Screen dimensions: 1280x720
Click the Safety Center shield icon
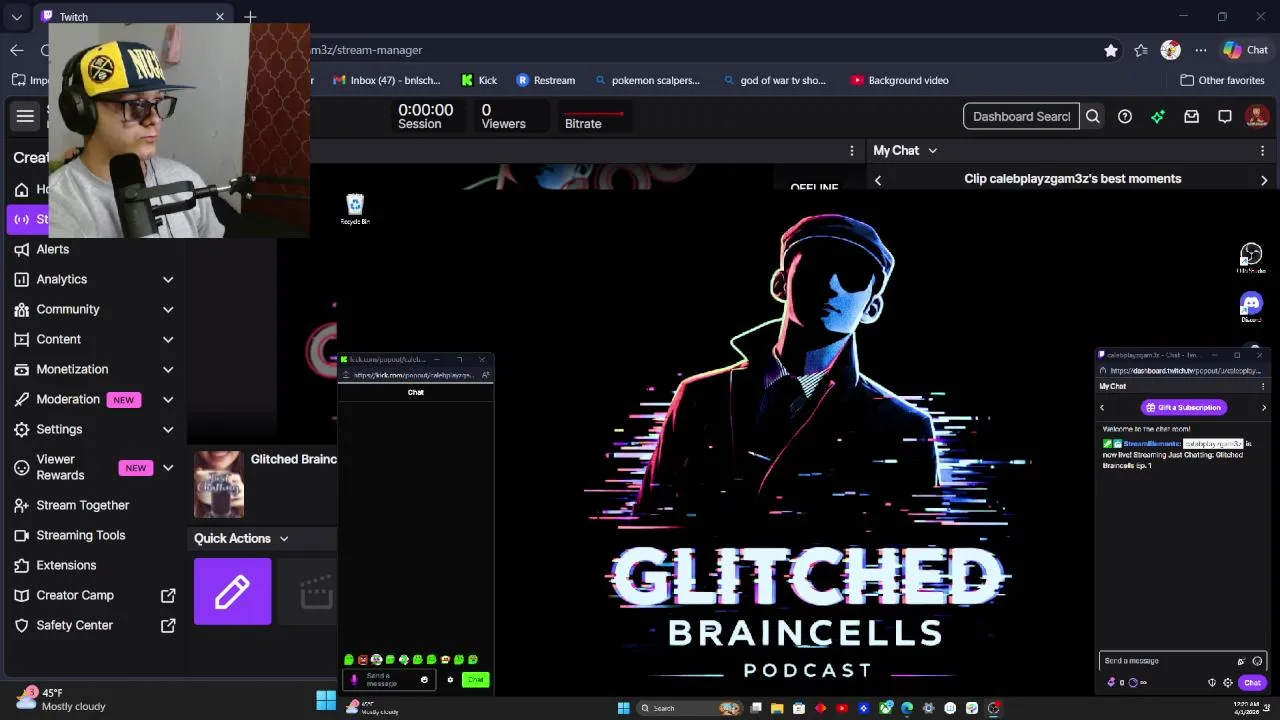coord(22,625)
